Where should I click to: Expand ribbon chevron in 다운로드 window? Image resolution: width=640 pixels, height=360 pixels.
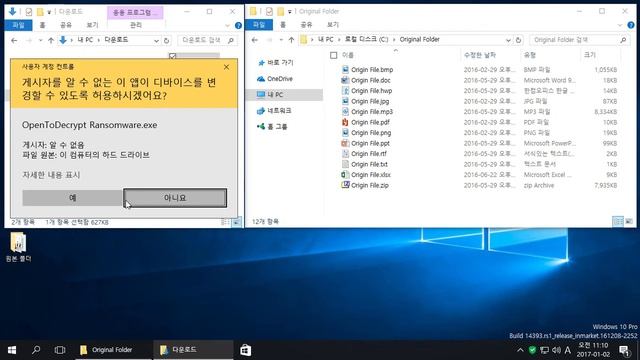click(x=227, y=25)
